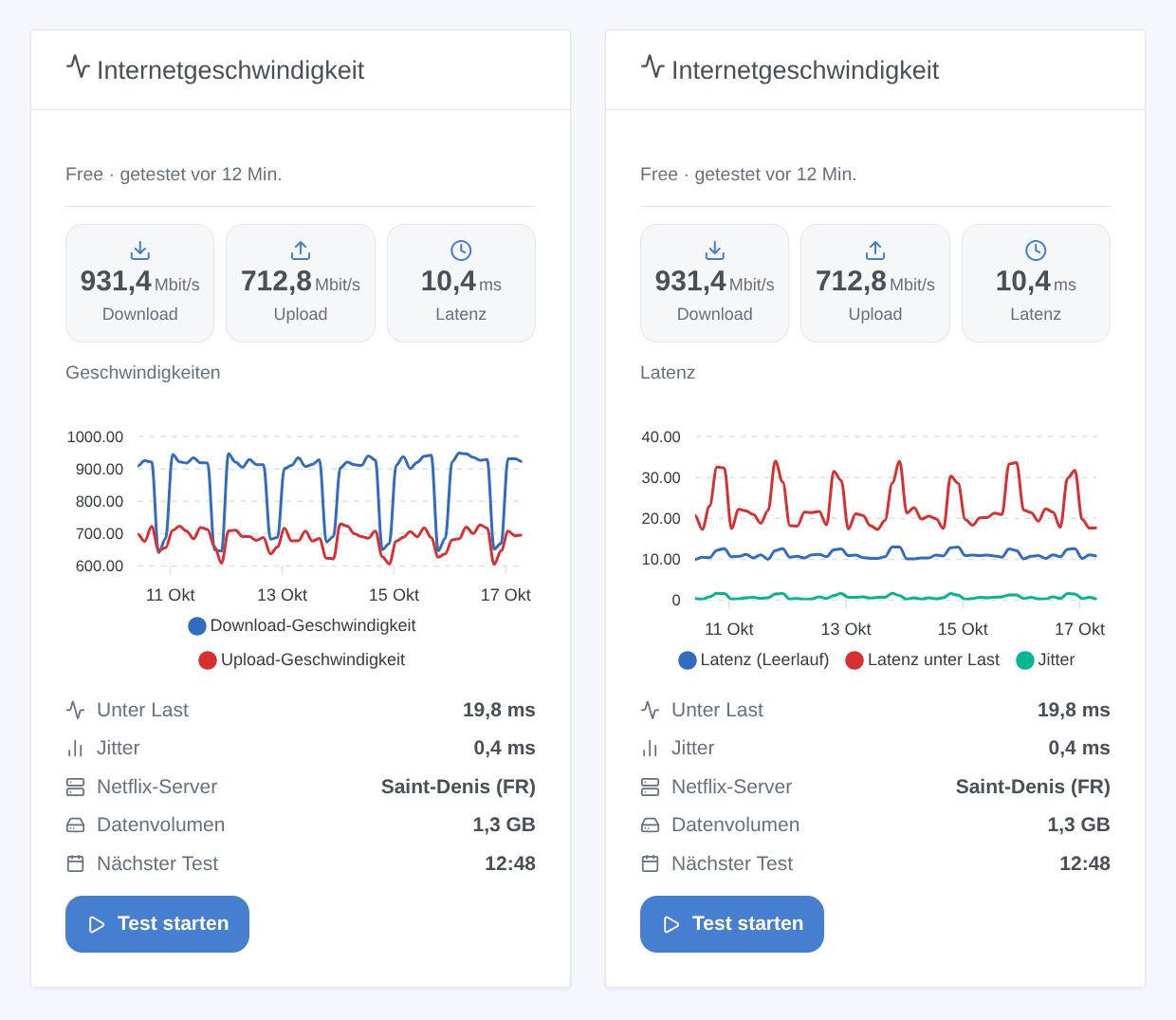Click the pulse icon in the left card header
Viewport: 1176px width, 1020px height.
(78, 66)
